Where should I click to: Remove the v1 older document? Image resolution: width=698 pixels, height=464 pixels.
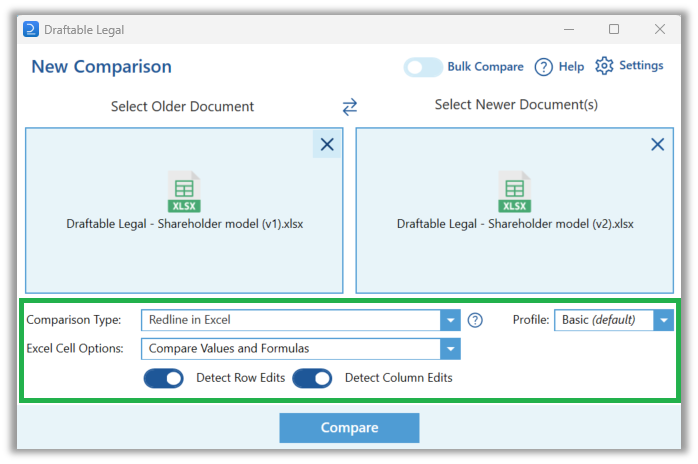(x=327, y=144)
